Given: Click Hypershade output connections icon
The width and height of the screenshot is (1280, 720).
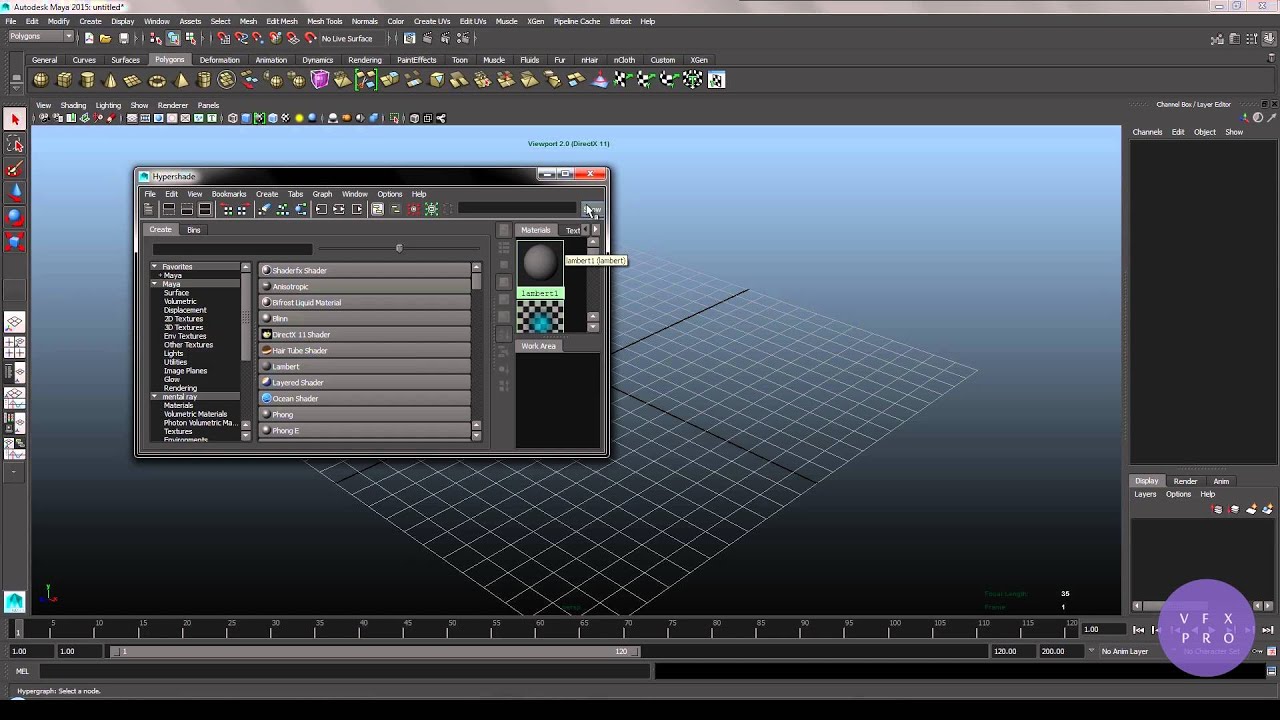Looking at the screenshot, I should [357, 209].
